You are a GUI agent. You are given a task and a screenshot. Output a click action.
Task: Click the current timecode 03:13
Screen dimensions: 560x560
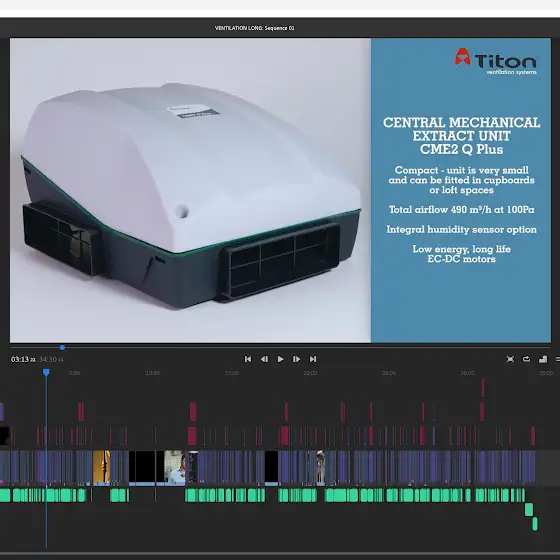pyautogui.click(x=23, y=359)
